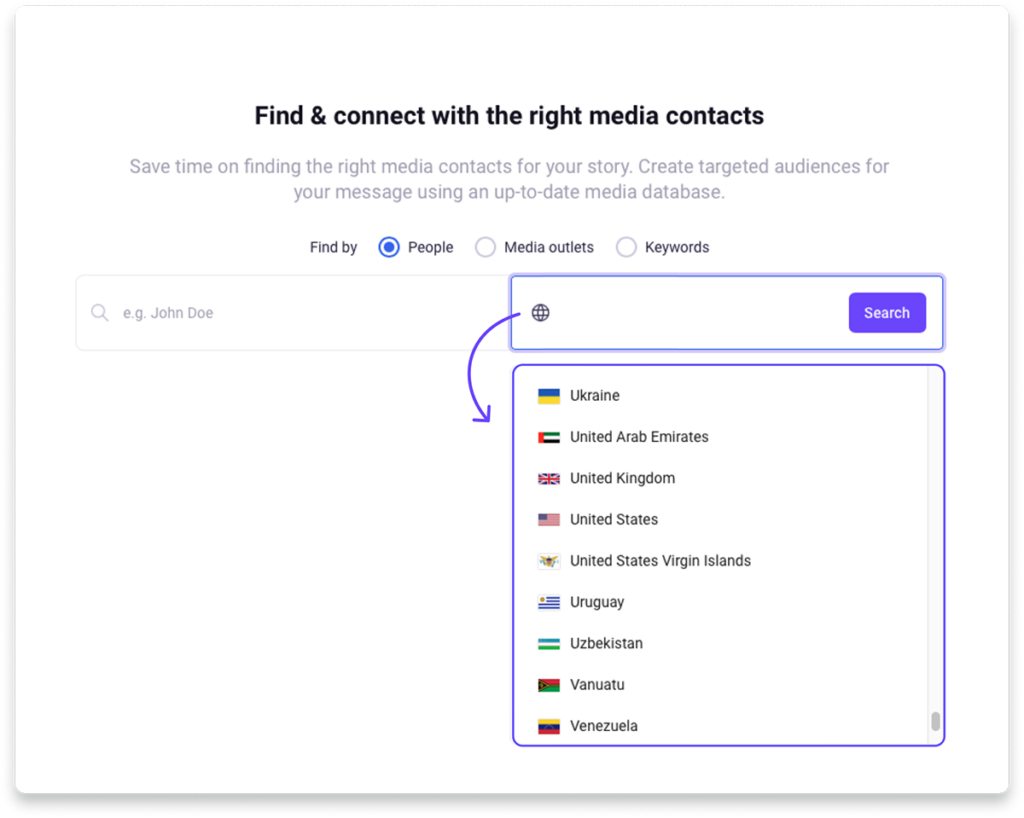Click the United Arab Emirates flag icon
Screen dimensions: 1024x818
[x=548, y=437]
